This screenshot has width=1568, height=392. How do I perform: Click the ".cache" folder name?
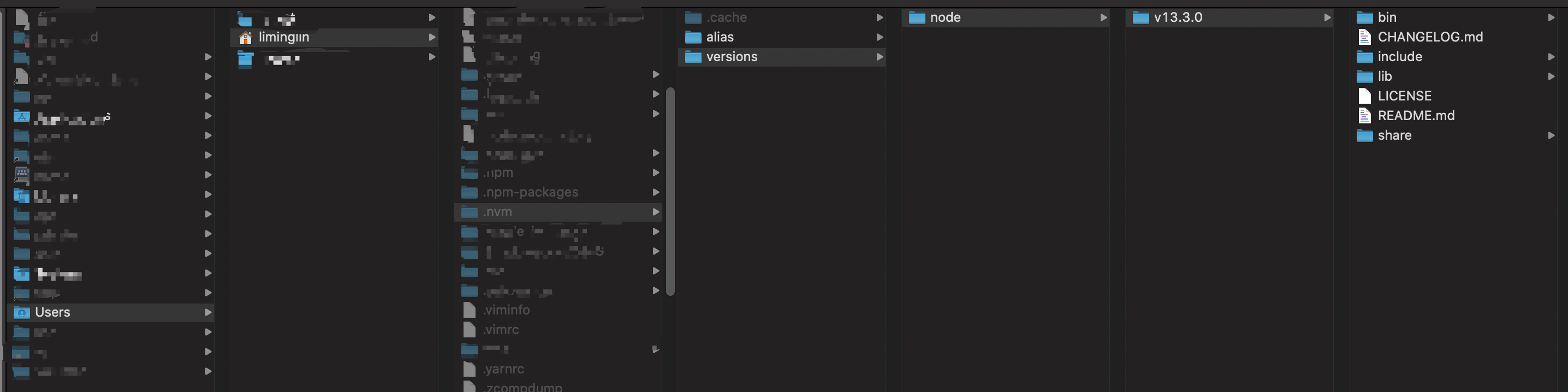727,17
